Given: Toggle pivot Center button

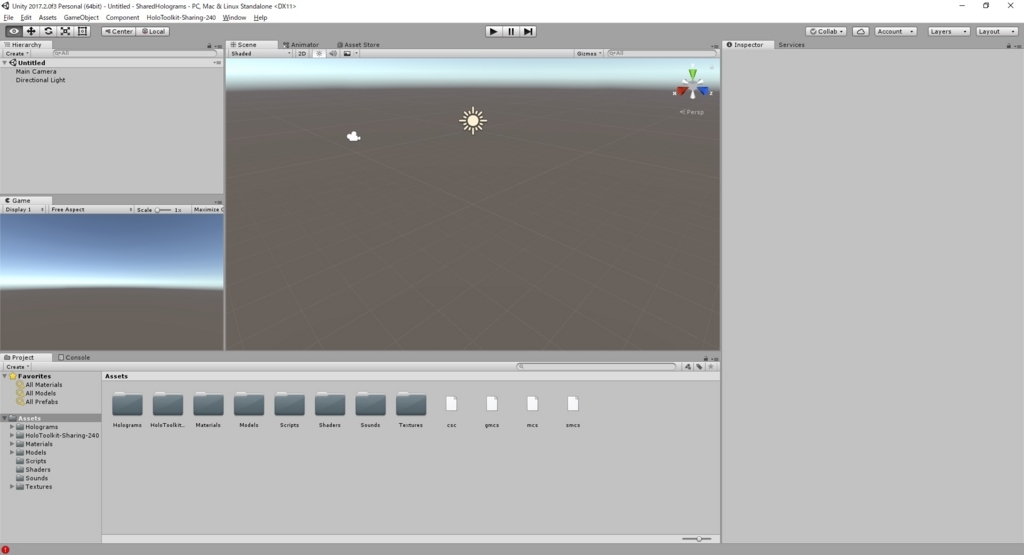Looking at the screenshot, I should 118,31.
